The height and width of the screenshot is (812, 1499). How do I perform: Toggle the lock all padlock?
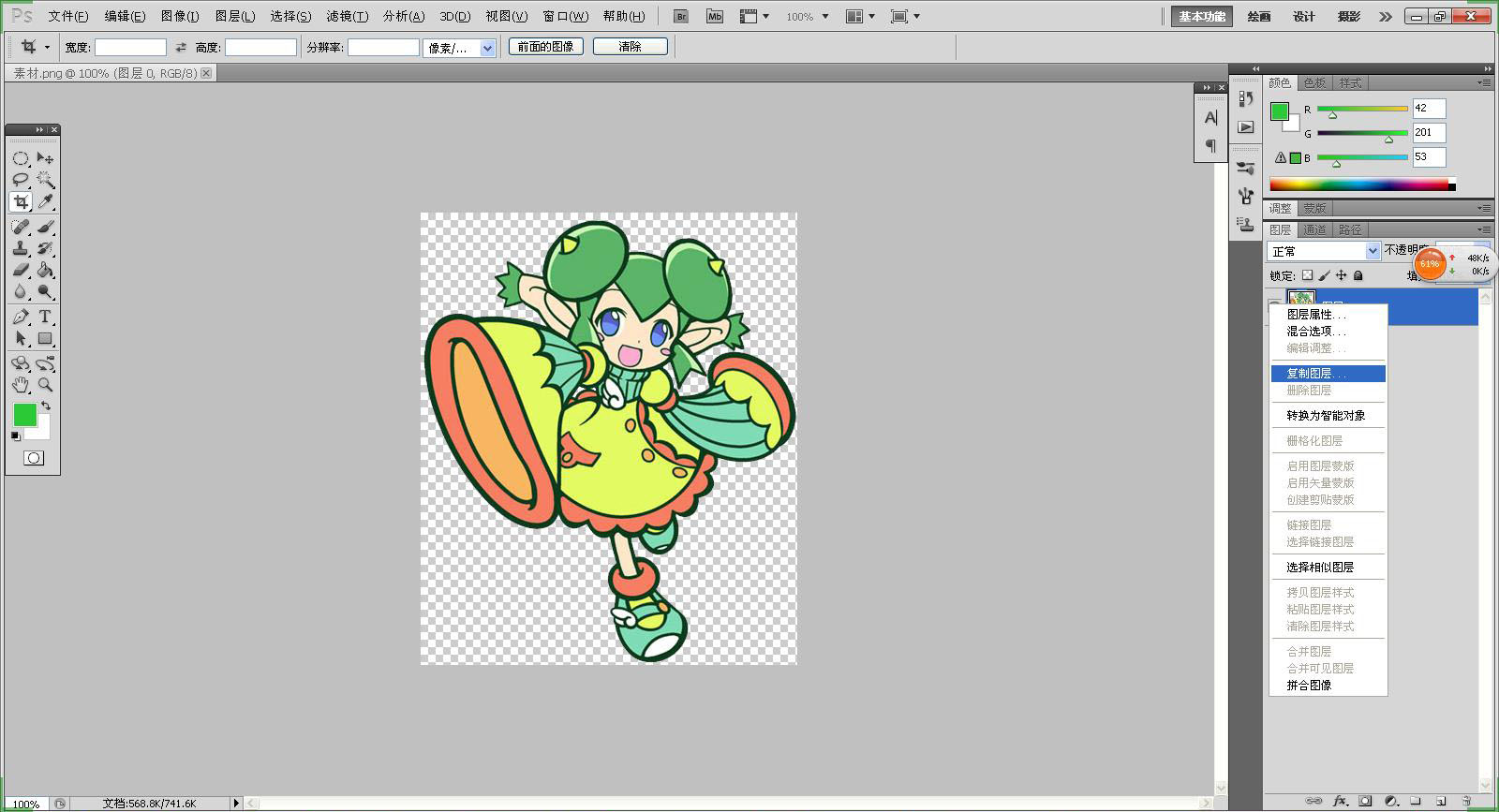point(1358,275)
